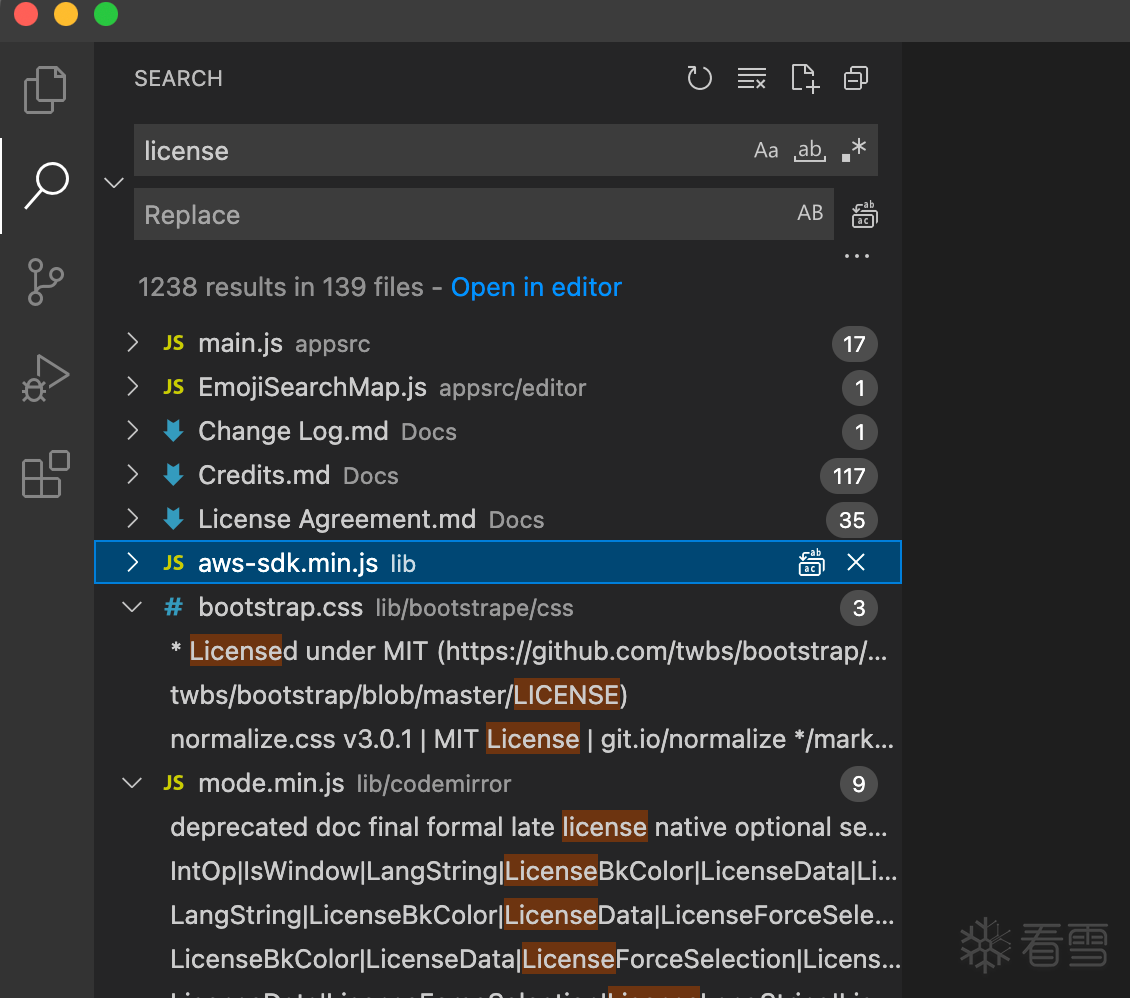The width and height of the screenshot is (1130, 998).
Task: Hide the Replace field with chevron
Action: tap(114, 182)
